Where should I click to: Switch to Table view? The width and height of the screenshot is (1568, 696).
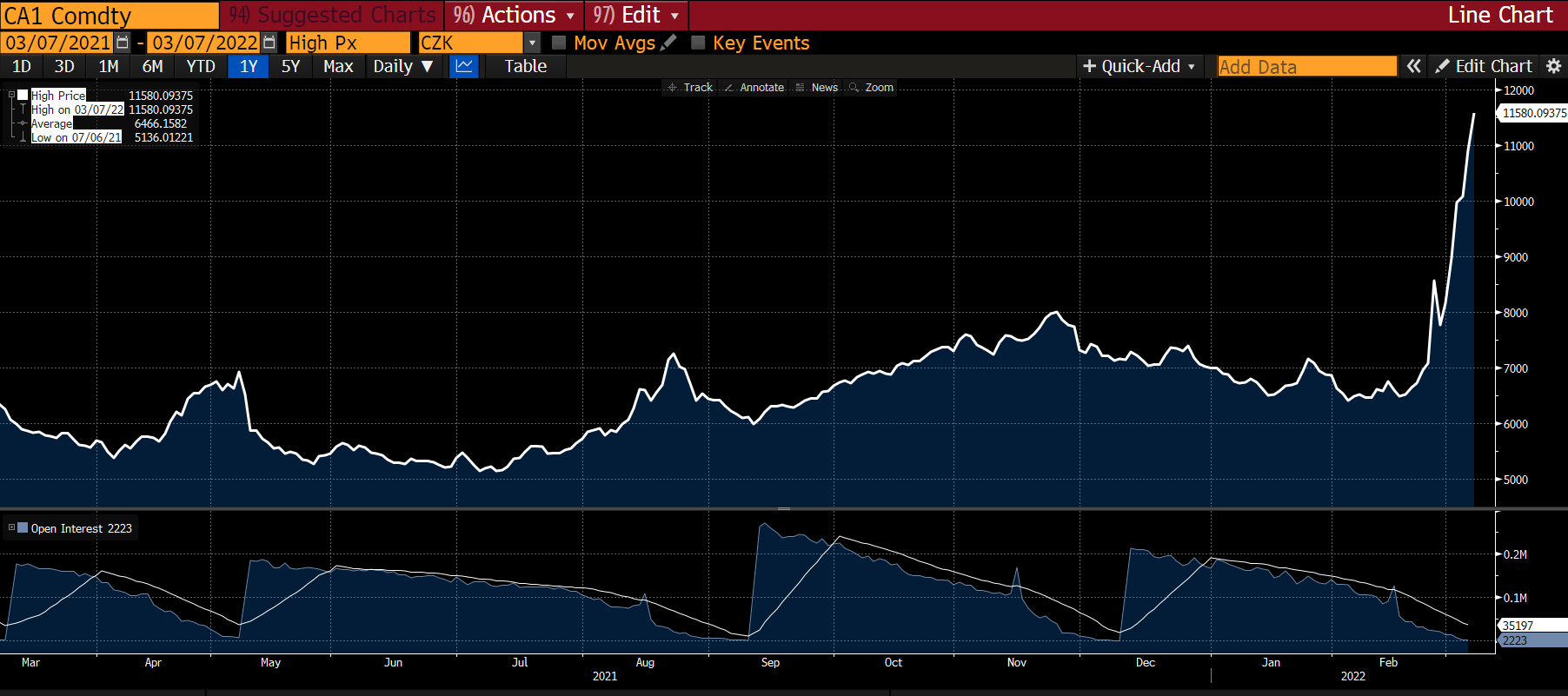[525, 66]
